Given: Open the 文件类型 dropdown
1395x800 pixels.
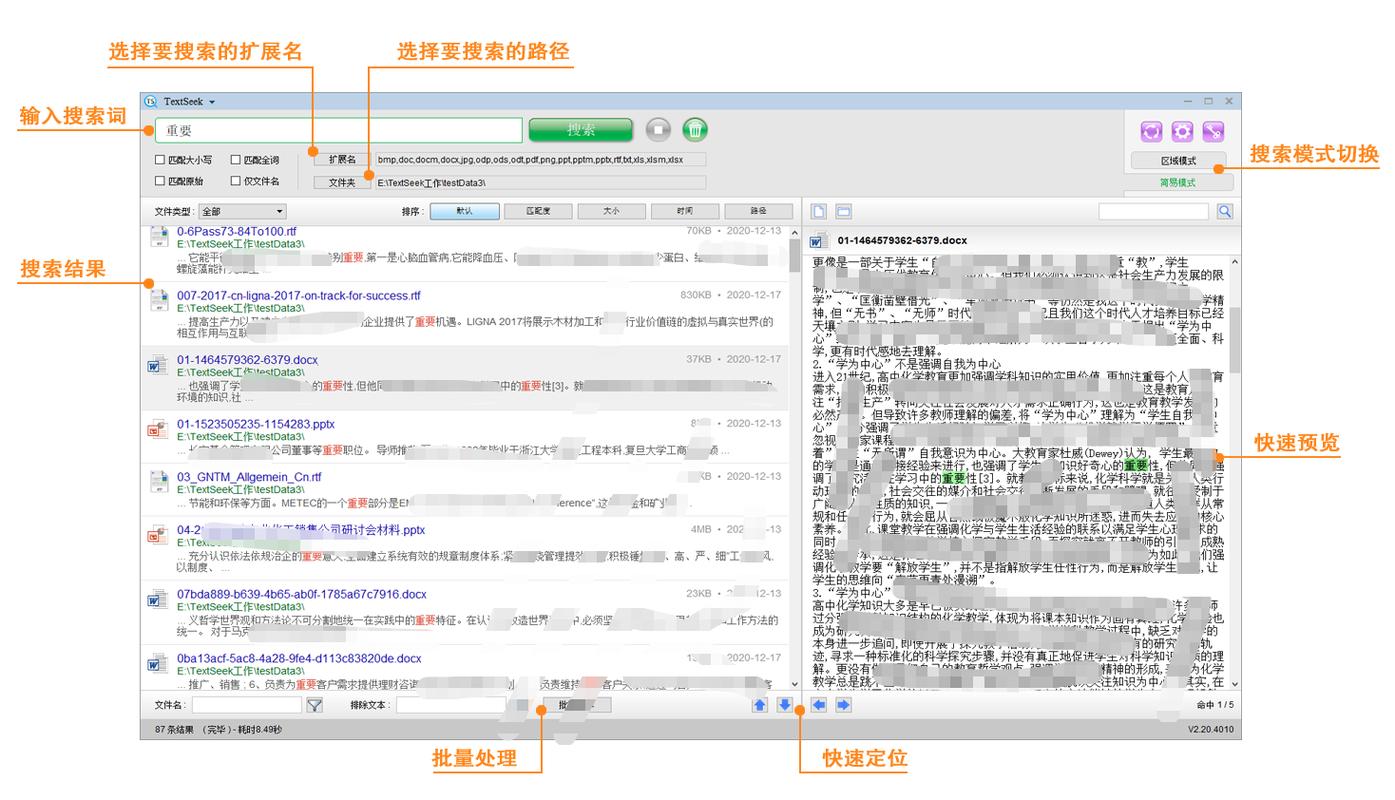Looking at the screenshot, I should point(242,212).
